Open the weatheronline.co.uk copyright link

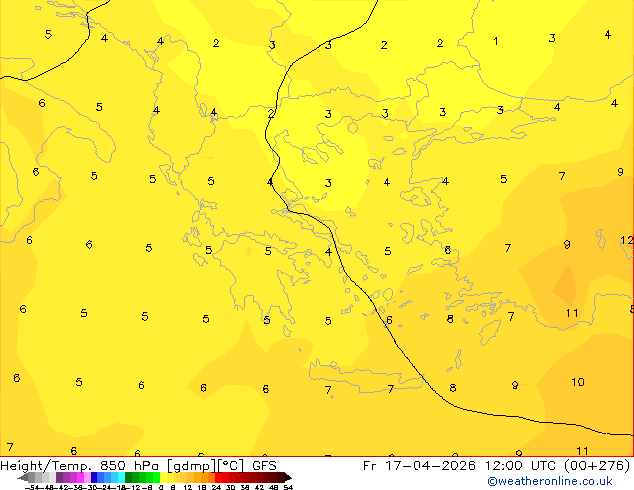click(x=550, y=481)
